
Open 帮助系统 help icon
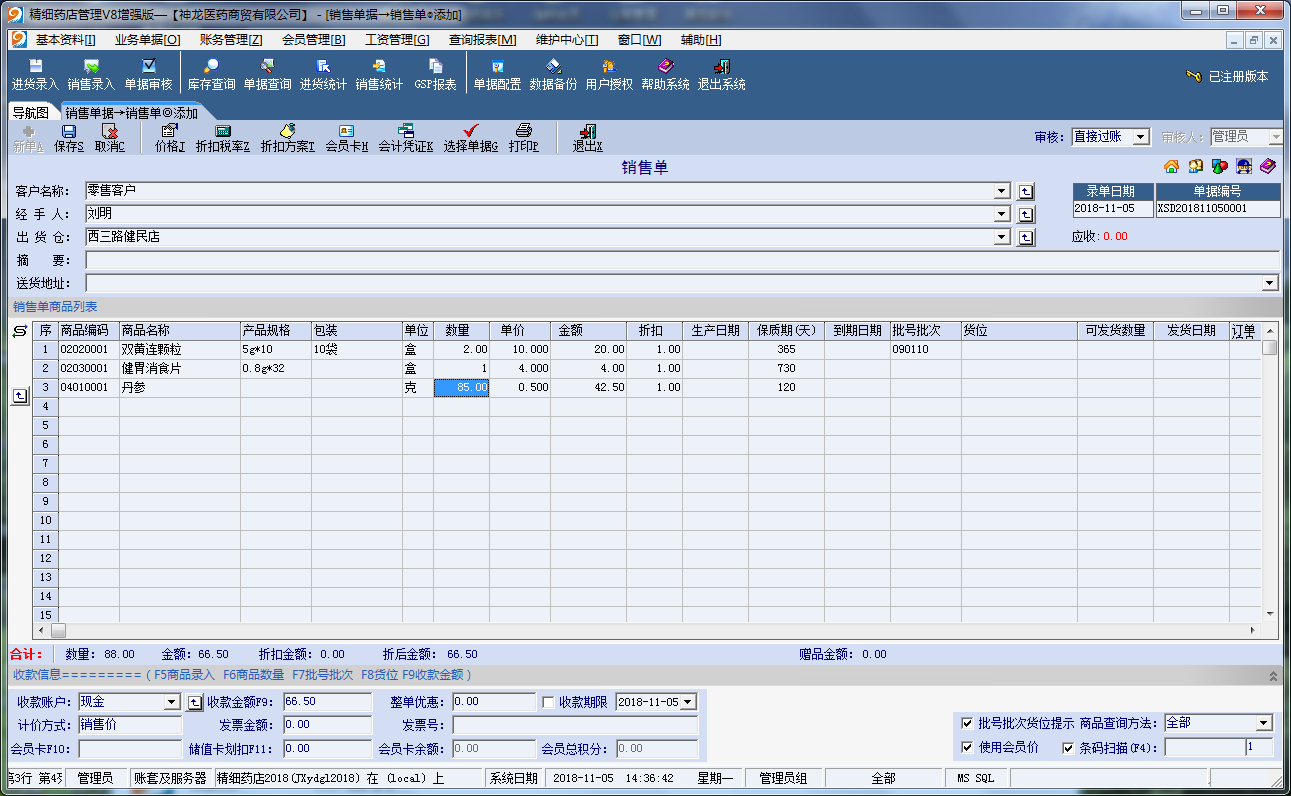pos(665,75)
